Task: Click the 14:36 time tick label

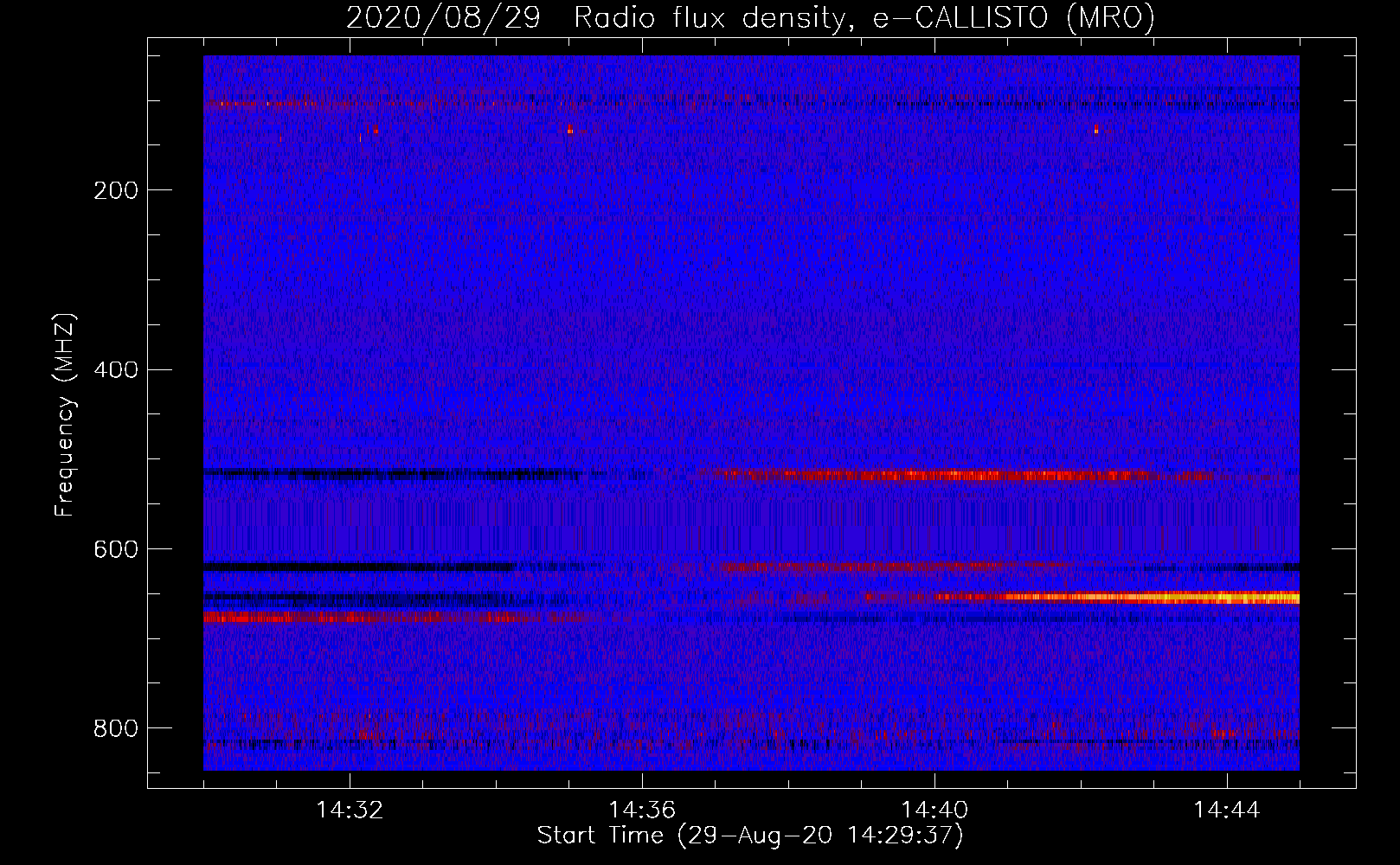Action: point(642,811)
